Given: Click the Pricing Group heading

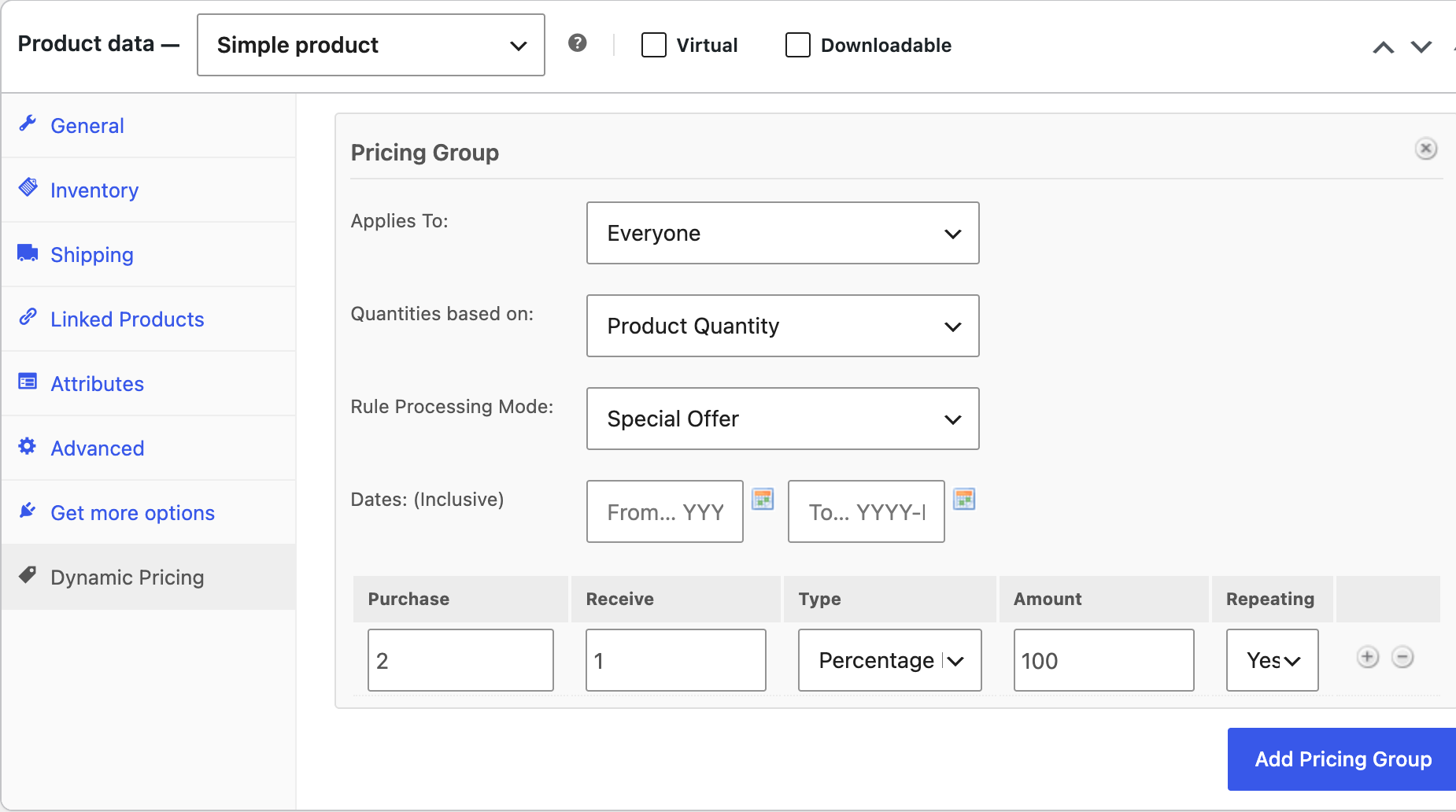Looking at the screenshot, I should (x=425, y=153).
